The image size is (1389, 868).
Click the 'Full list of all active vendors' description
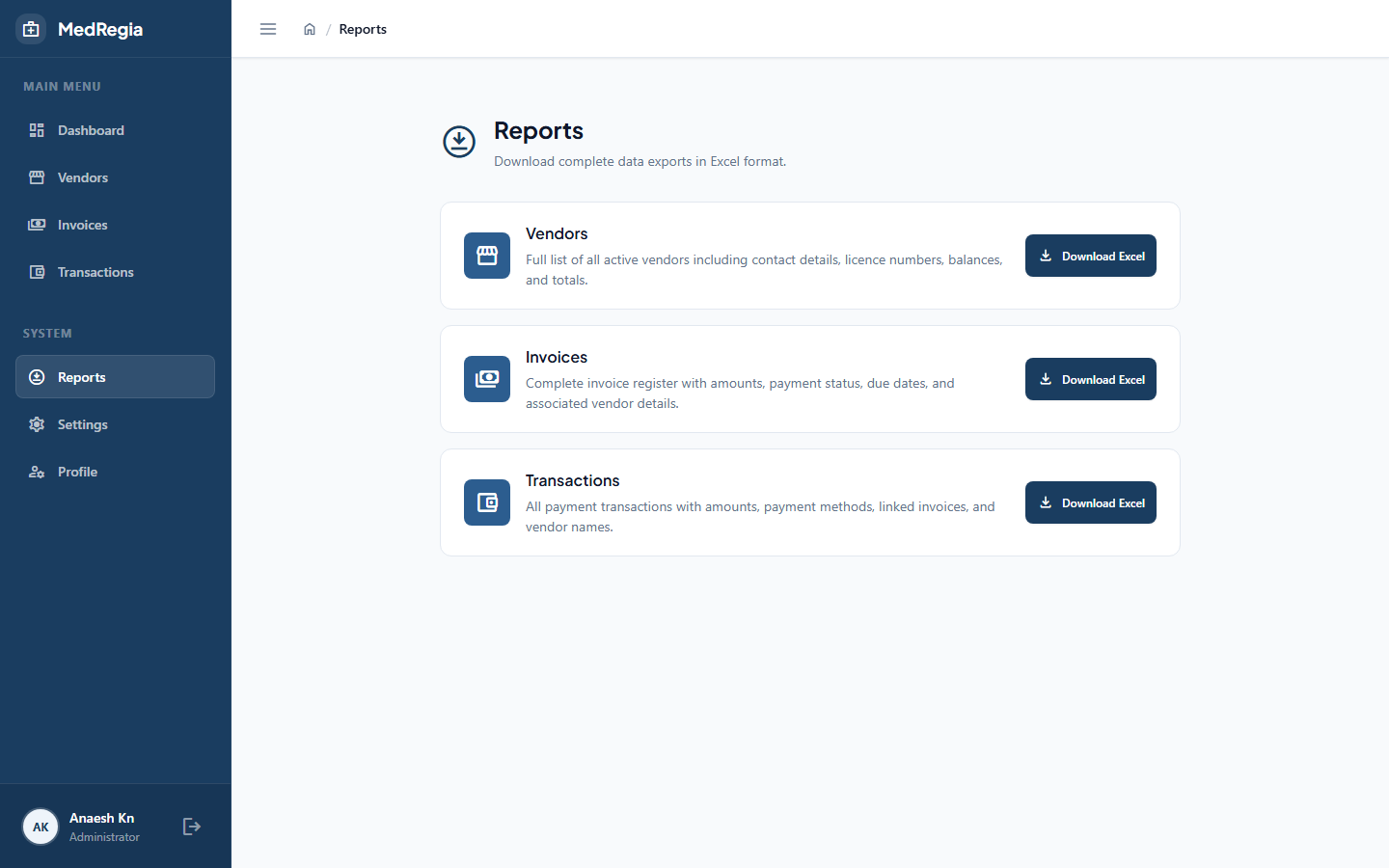click(x=764, y=270)
